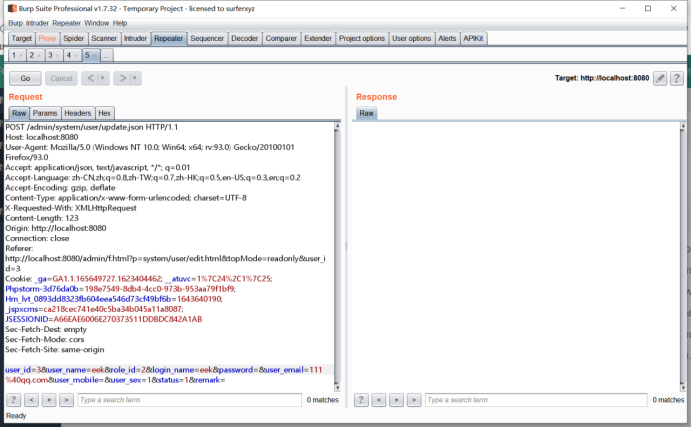Switch to the Proxy tab
Viewport: 692px width, 428px height.
point(47,38)
